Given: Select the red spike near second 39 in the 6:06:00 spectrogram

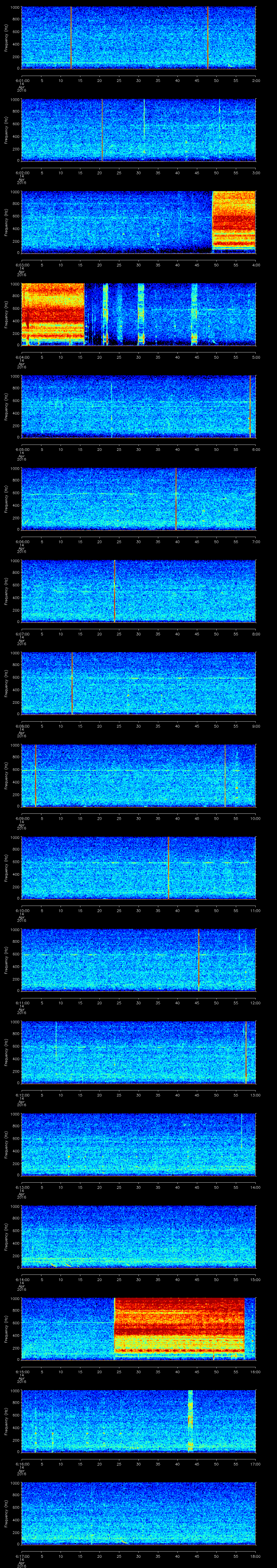Looking at the screenshot, I should (x=175, y=499).
